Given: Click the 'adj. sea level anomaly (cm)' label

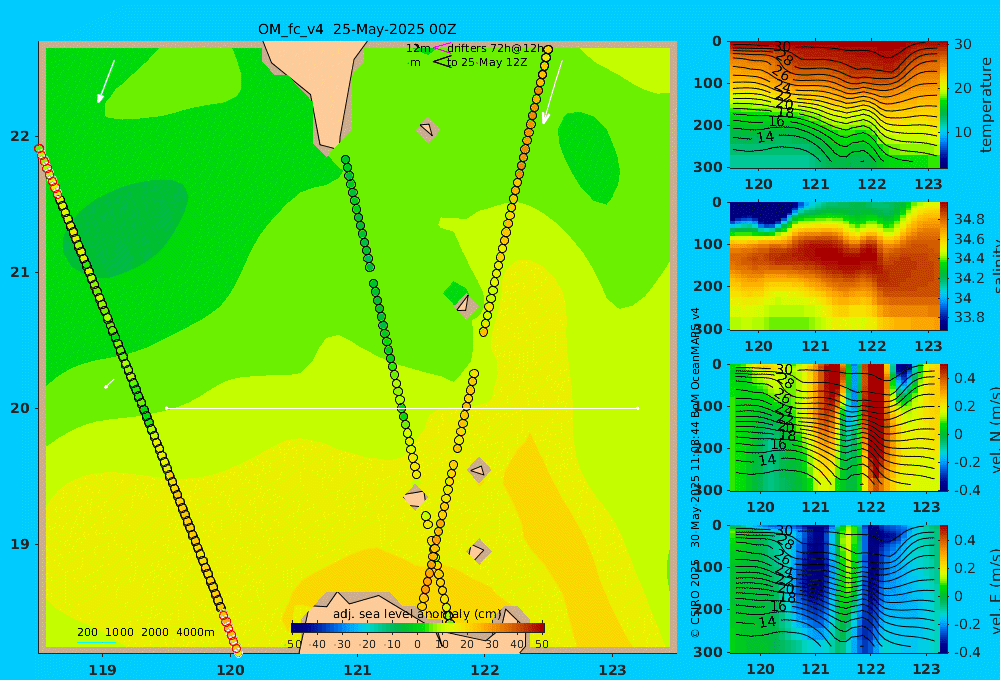Looking at the screenshot, I should point(417,614).
